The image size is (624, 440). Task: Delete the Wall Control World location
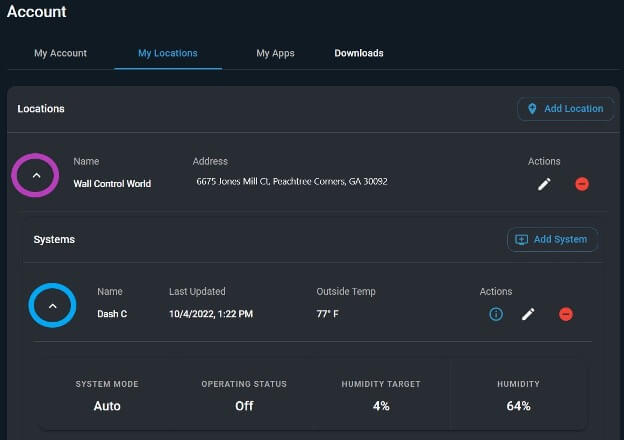[x=582, y=184]
